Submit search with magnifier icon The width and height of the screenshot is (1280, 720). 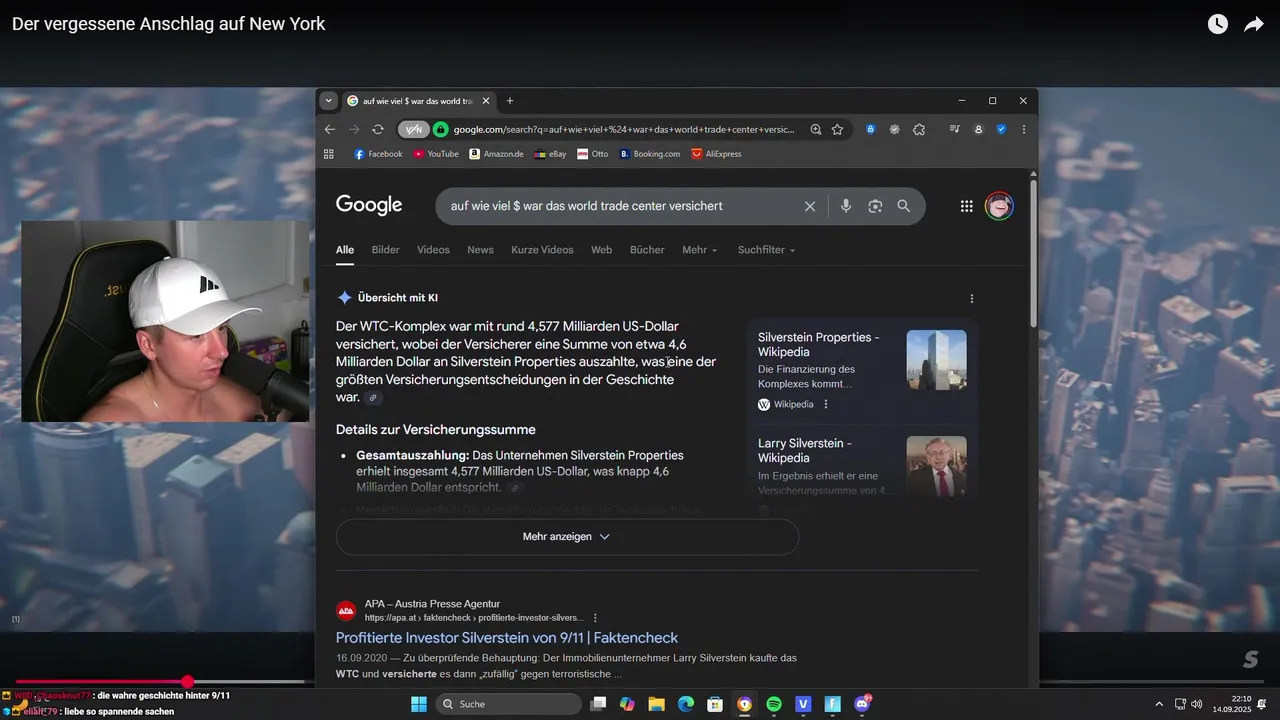pos(904,206)
